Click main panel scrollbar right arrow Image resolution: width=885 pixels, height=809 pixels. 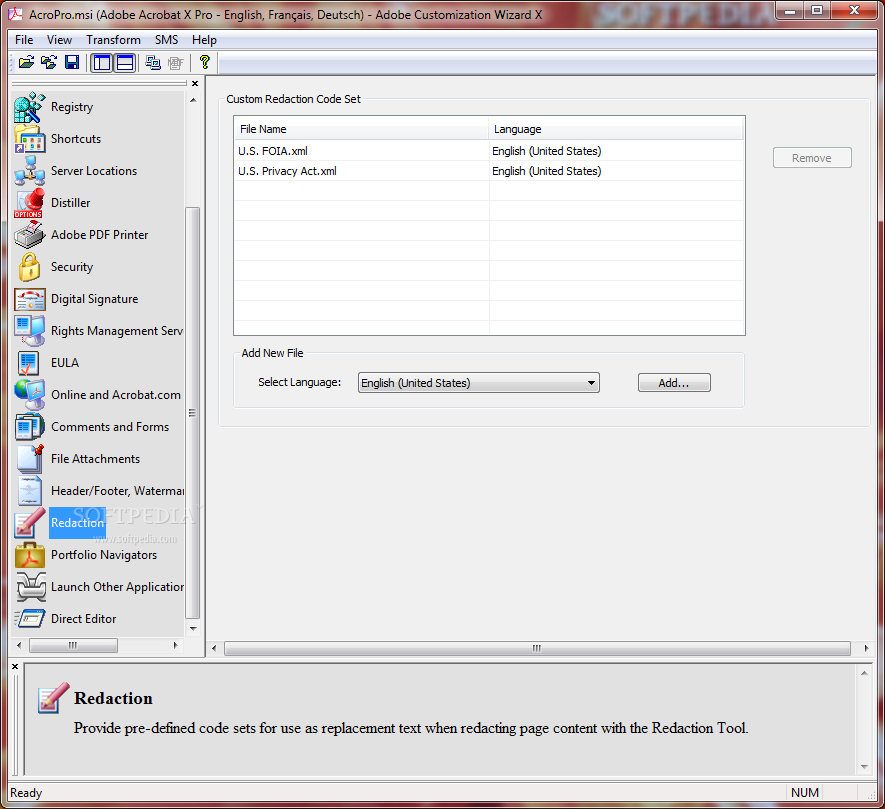[x=866, y=648]
